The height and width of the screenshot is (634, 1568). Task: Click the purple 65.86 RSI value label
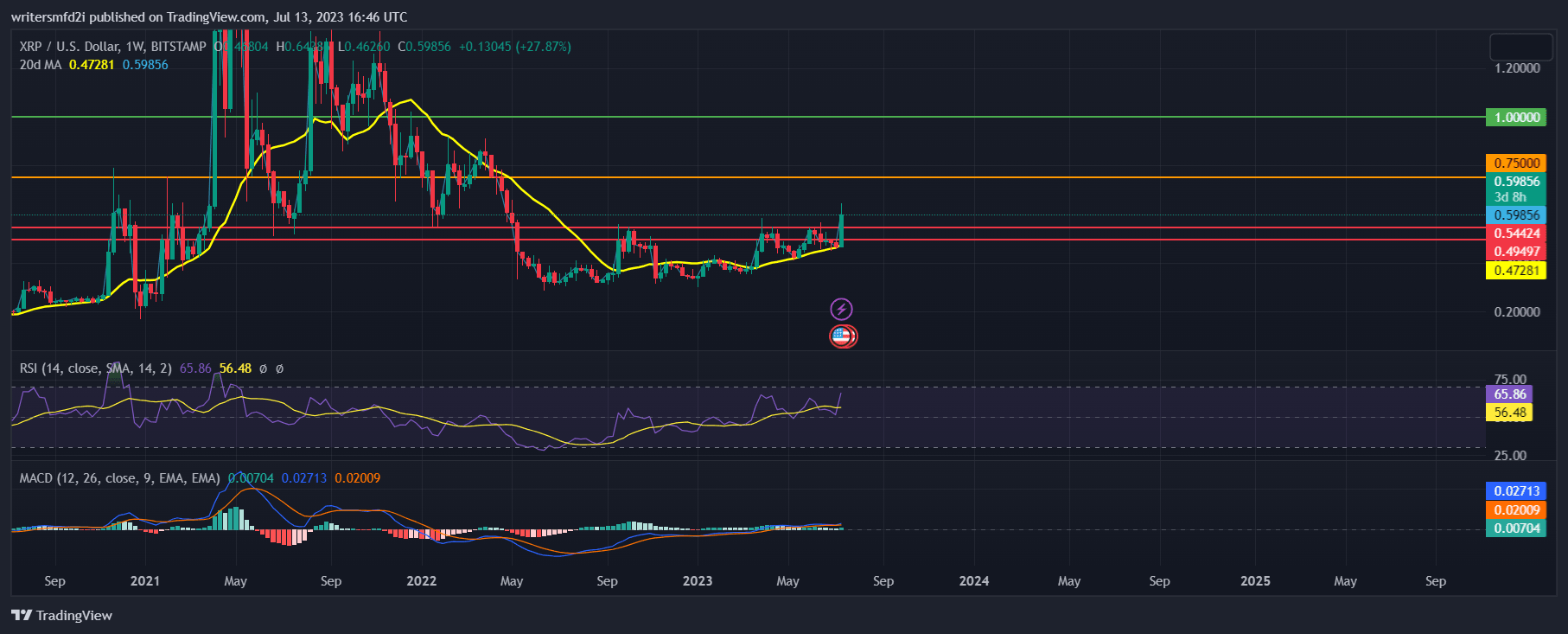pyautogui.click(x=1508, y=394)
